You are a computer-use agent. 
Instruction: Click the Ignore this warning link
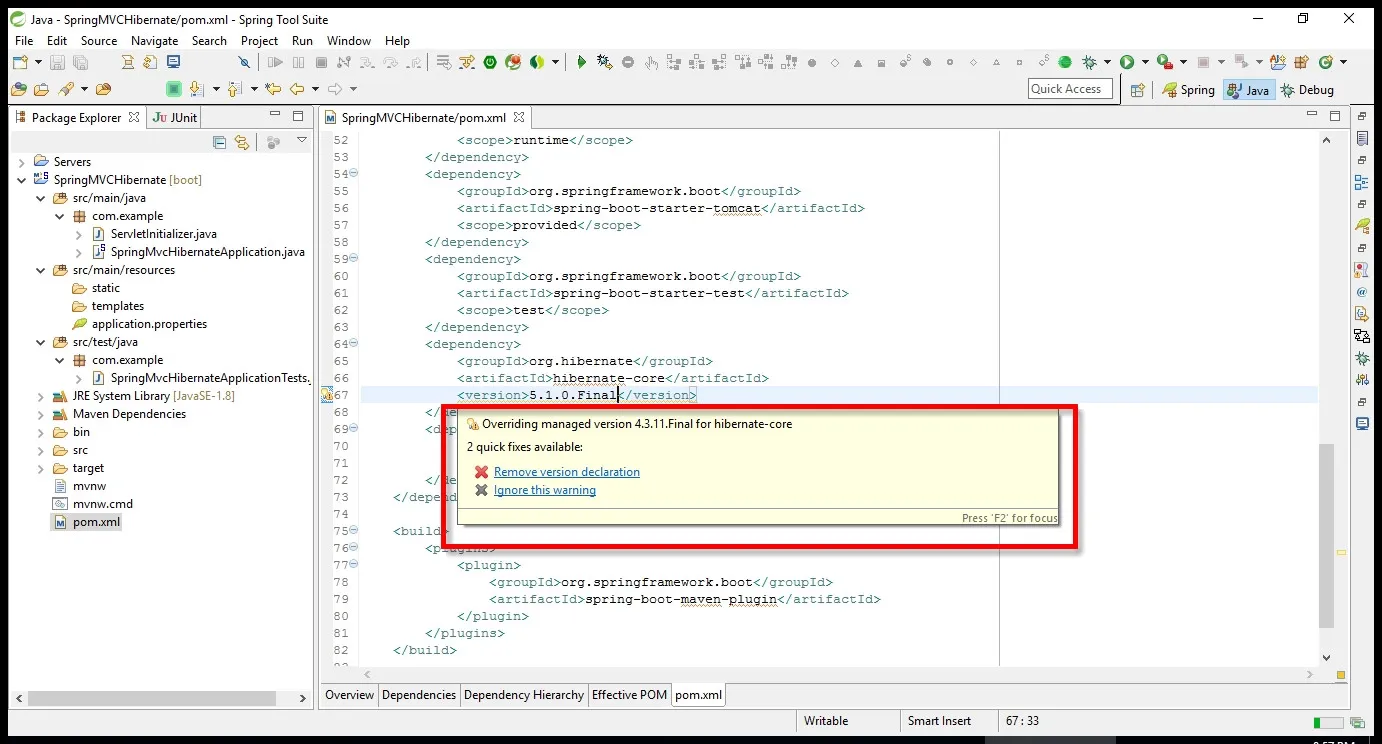pos(545,490)
